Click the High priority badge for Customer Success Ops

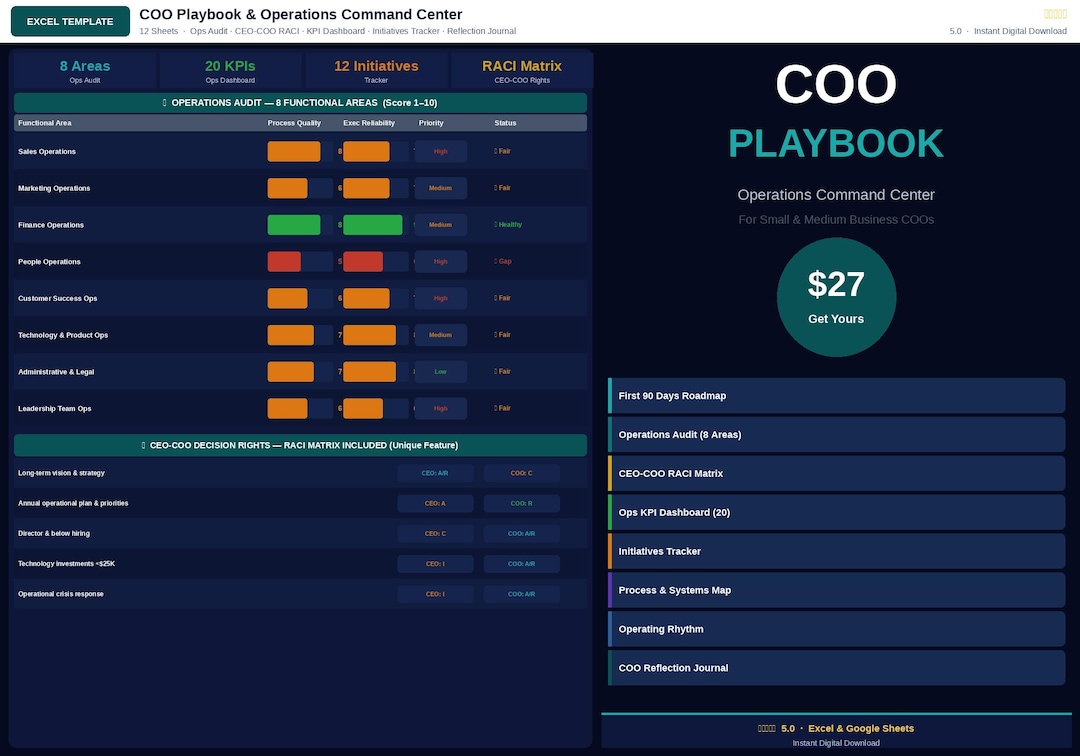click(441, 298)
